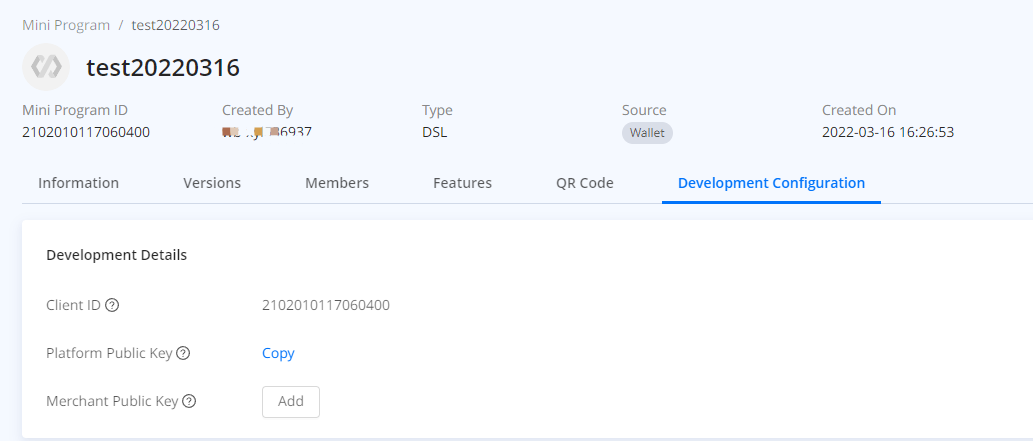Click the Wallet source tag
This screenshot has width=1033, height=441.
(647, 133)
